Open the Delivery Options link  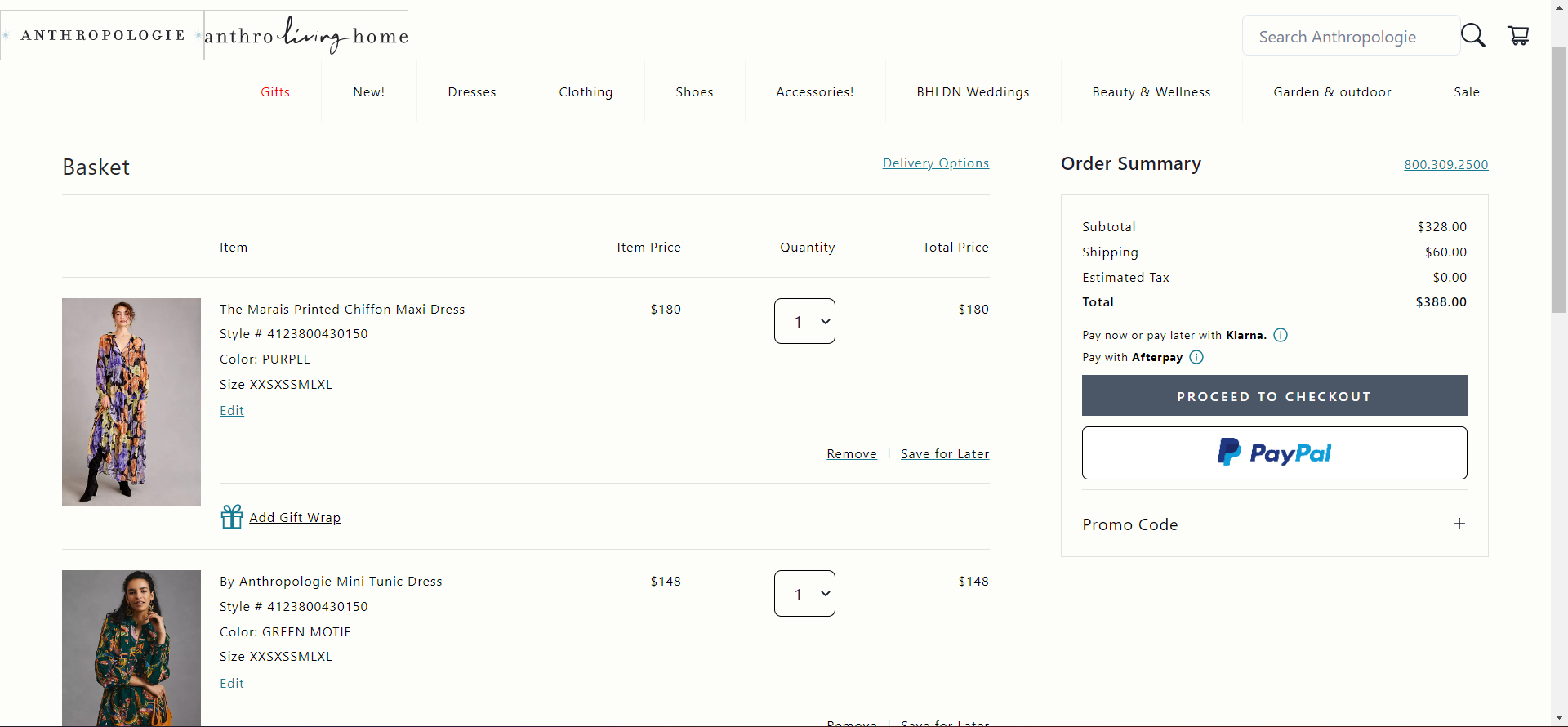936,163
